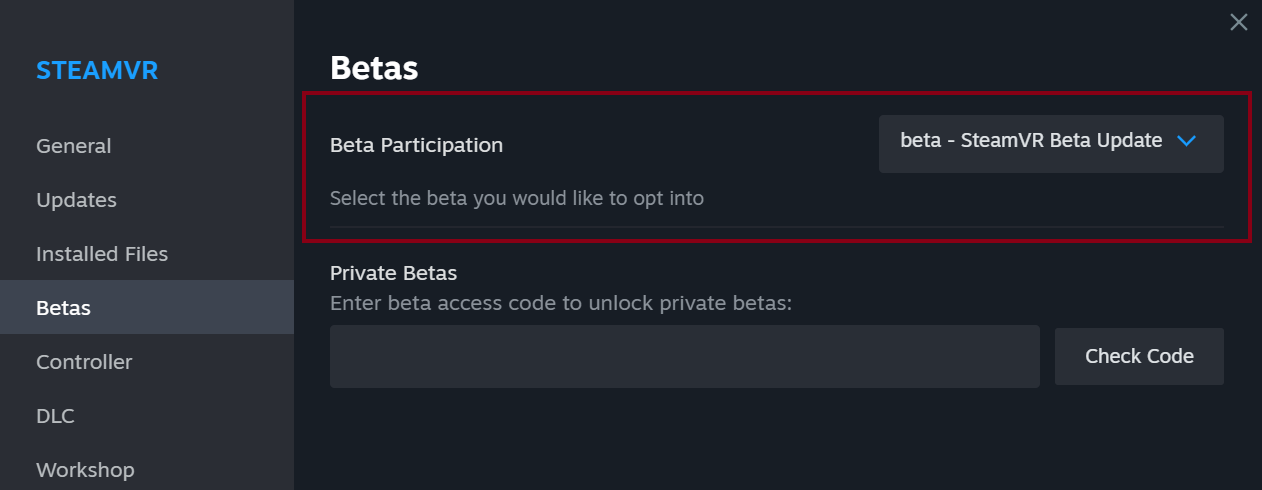Click the blue dropdown chevron arrow
The height and width of the screenshot is (490, 1262).
pyautogui.click(x=1187, y=141)
